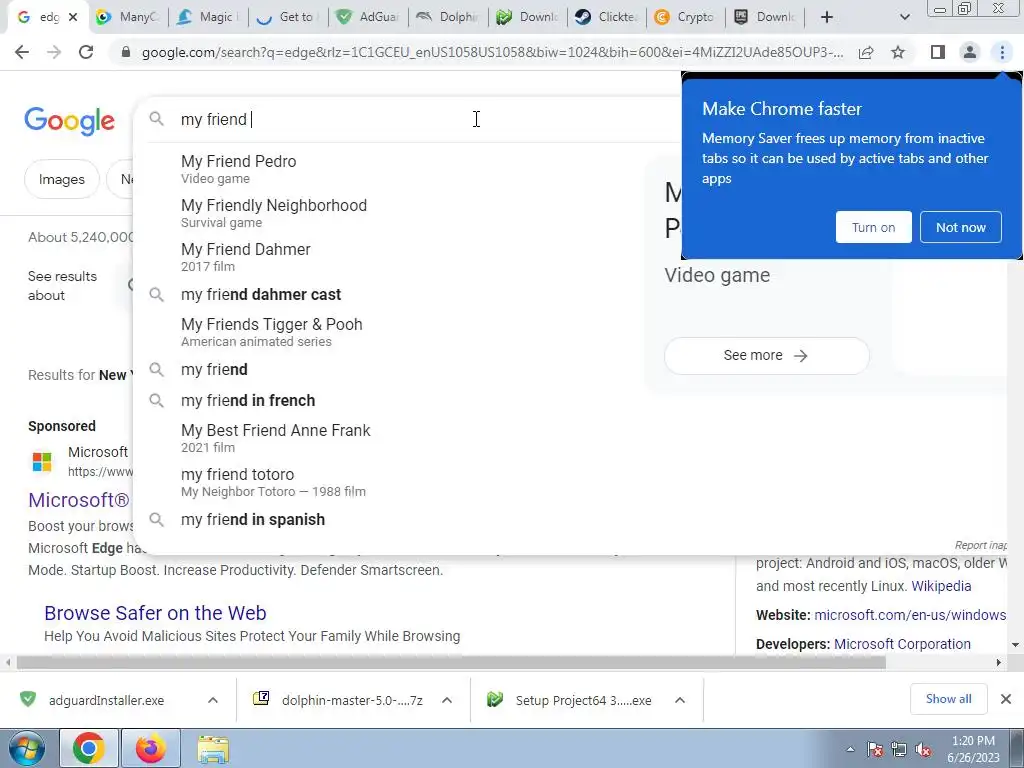Switch to the Crypto tab
This screenshot has height=768, width=1024.
coord(686,17)
